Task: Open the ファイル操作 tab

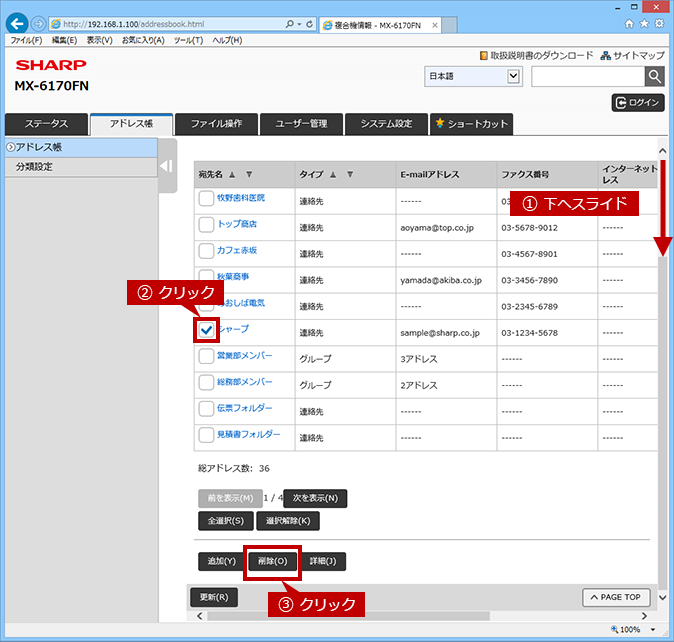Action: [216, 124]
